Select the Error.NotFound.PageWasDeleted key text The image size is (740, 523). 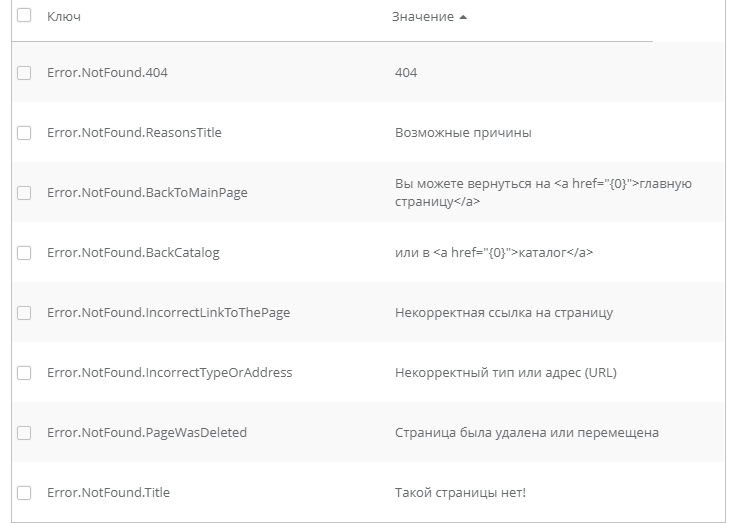[x=146, y=433]
